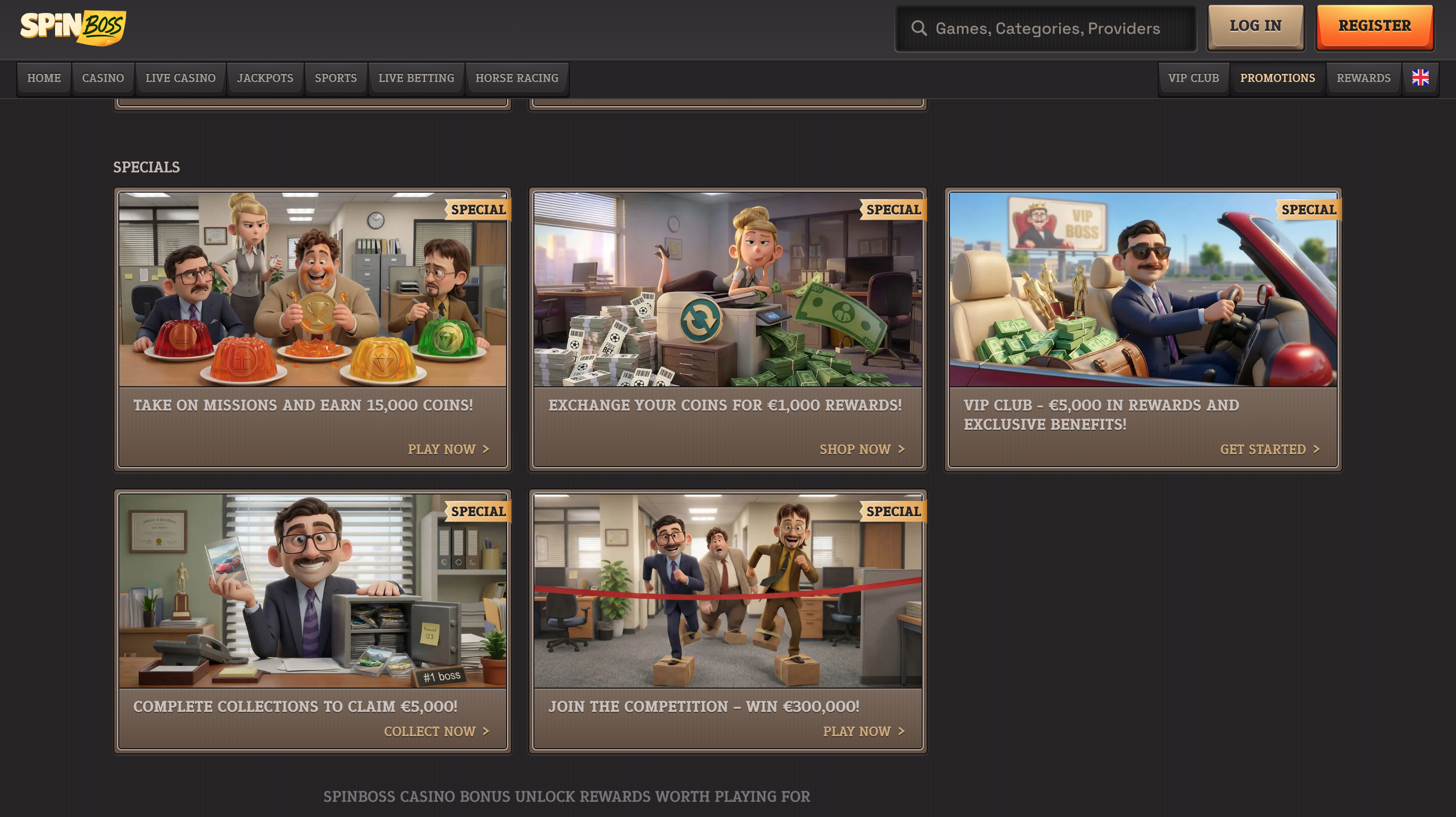Viewport: 1456px width, 817px height.
Task: Click SHOP NOW on coin exchange card
Action: point(862,449)
